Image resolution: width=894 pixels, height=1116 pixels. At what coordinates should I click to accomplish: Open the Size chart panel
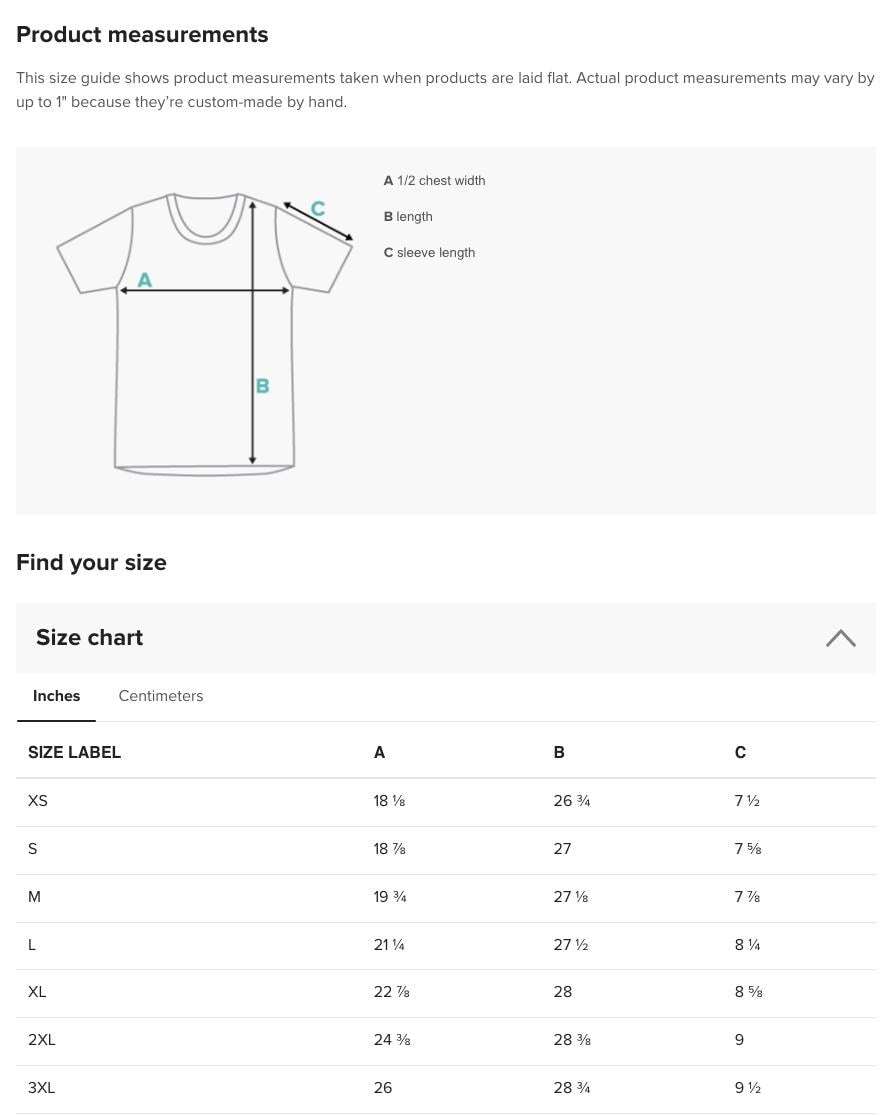(x=446, y=638)
